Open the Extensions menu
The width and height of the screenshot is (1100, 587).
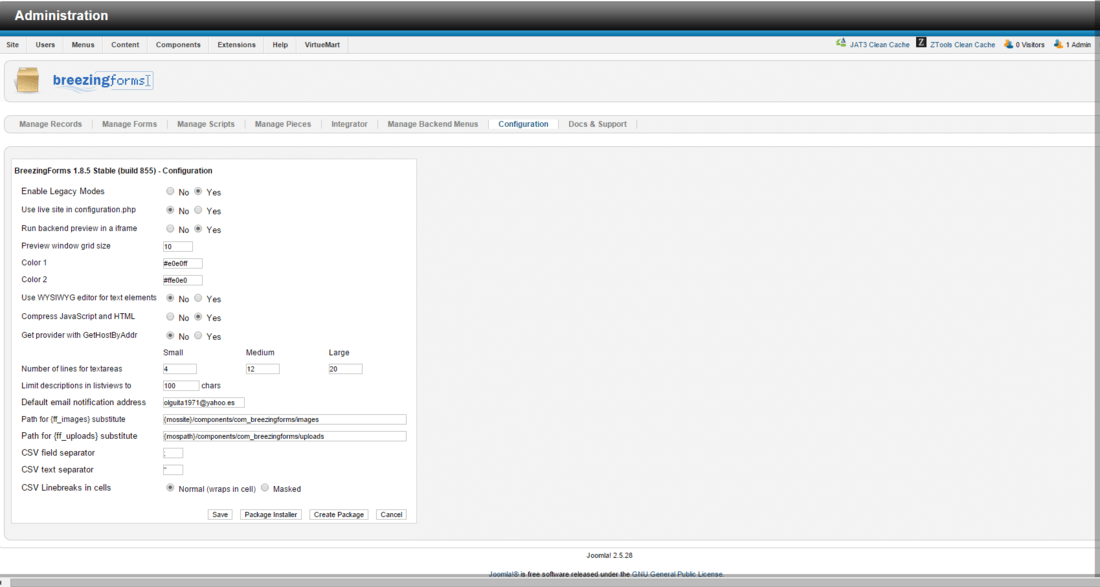pos(236,45)
